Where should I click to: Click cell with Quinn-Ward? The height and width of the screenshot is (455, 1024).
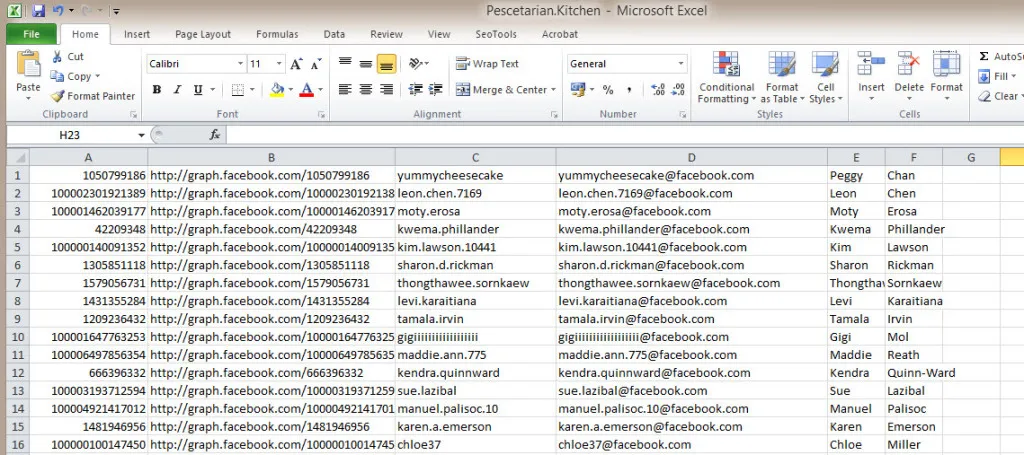914,373
